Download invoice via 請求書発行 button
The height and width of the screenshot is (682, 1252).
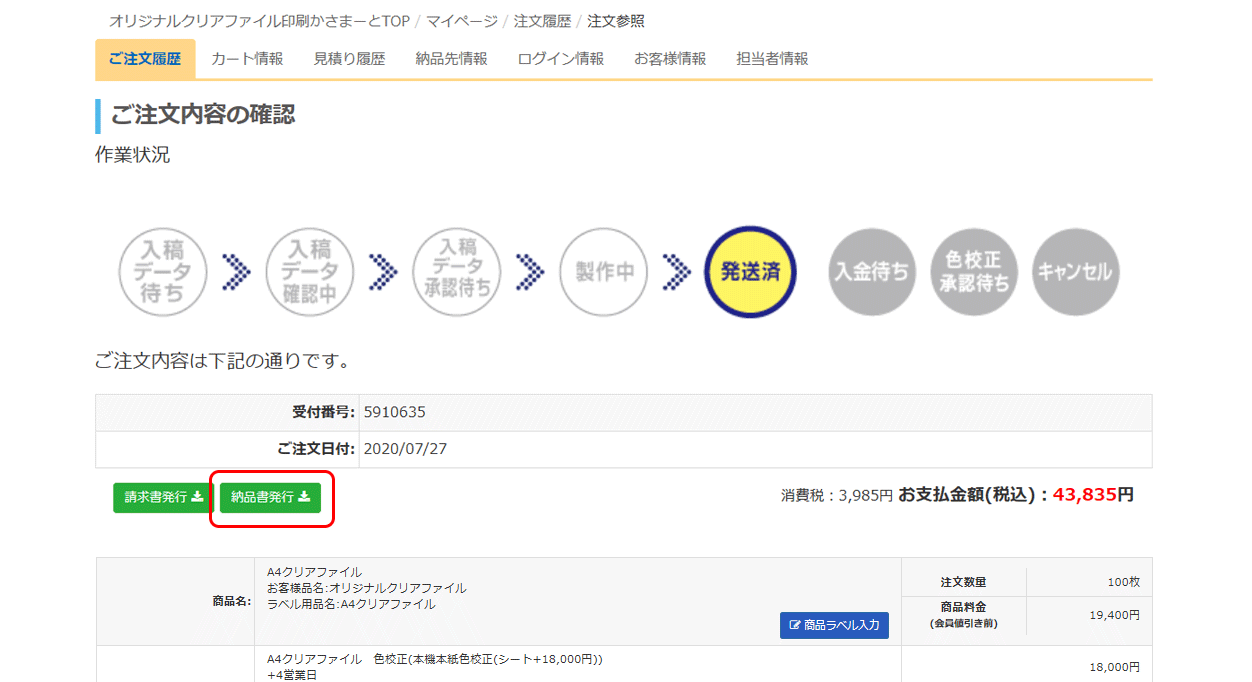click(163, 497)
